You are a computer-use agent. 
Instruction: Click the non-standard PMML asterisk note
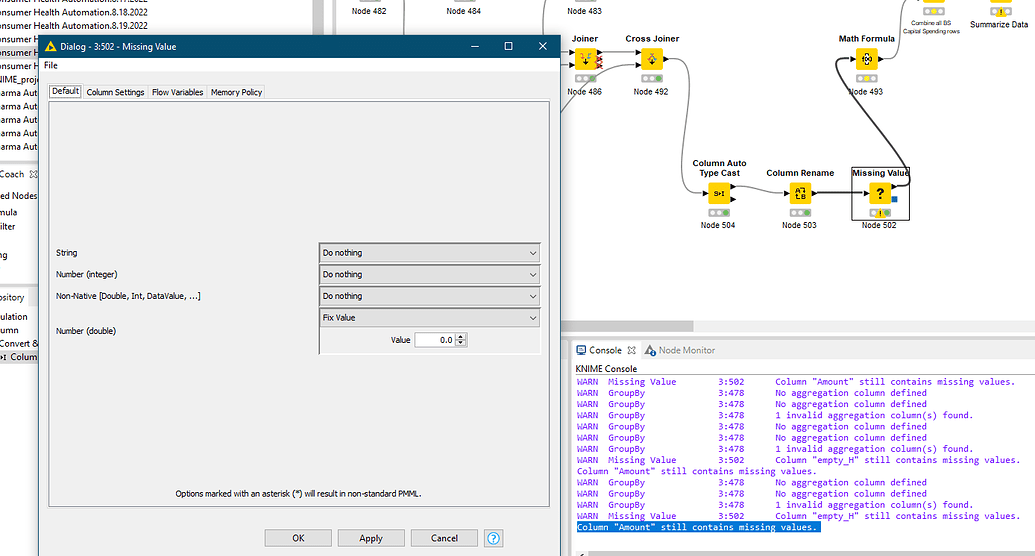pyautogui.click(x=298, y=494)
